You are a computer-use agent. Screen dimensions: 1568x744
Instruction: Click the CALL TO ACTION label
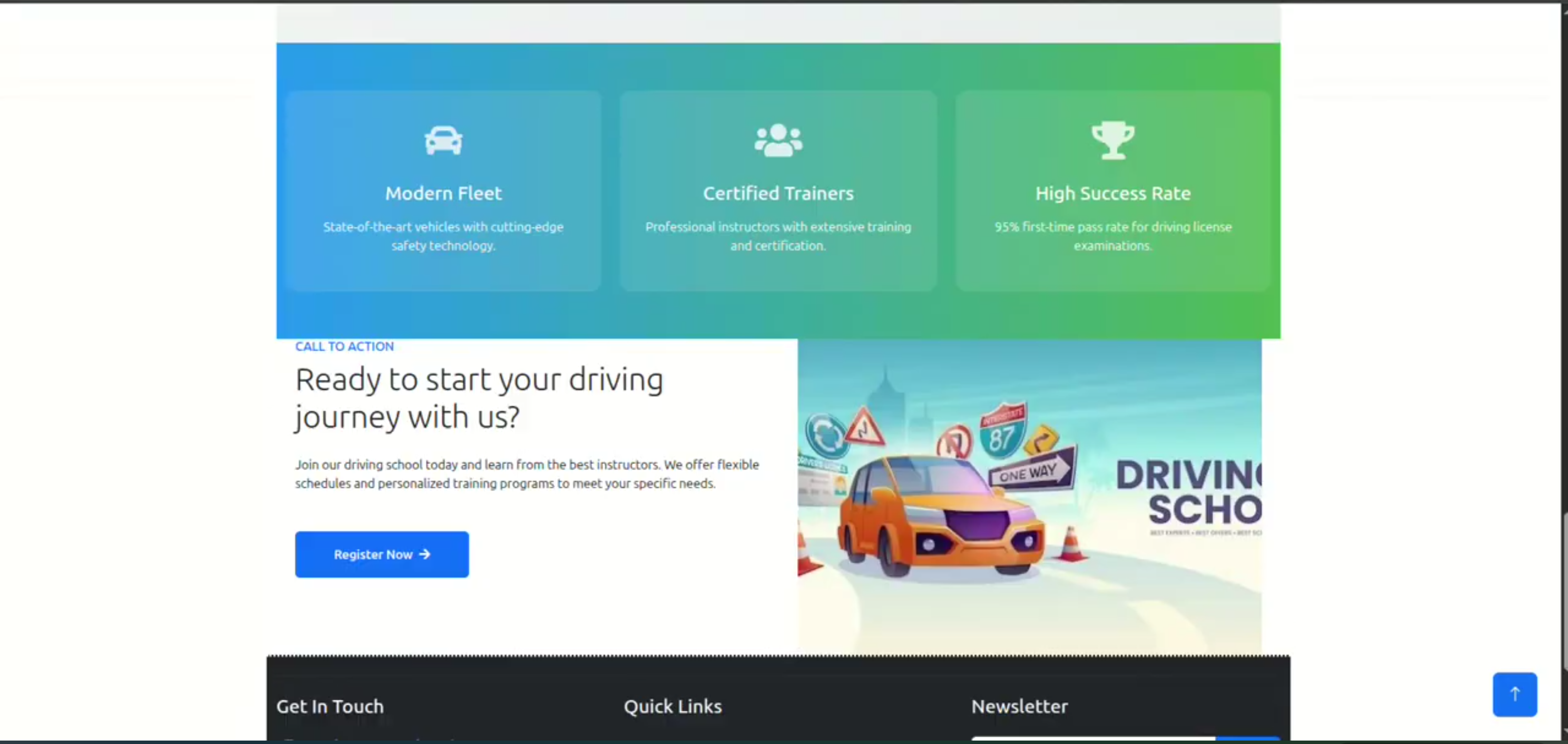pyautogui.click(x=344, y=347)
